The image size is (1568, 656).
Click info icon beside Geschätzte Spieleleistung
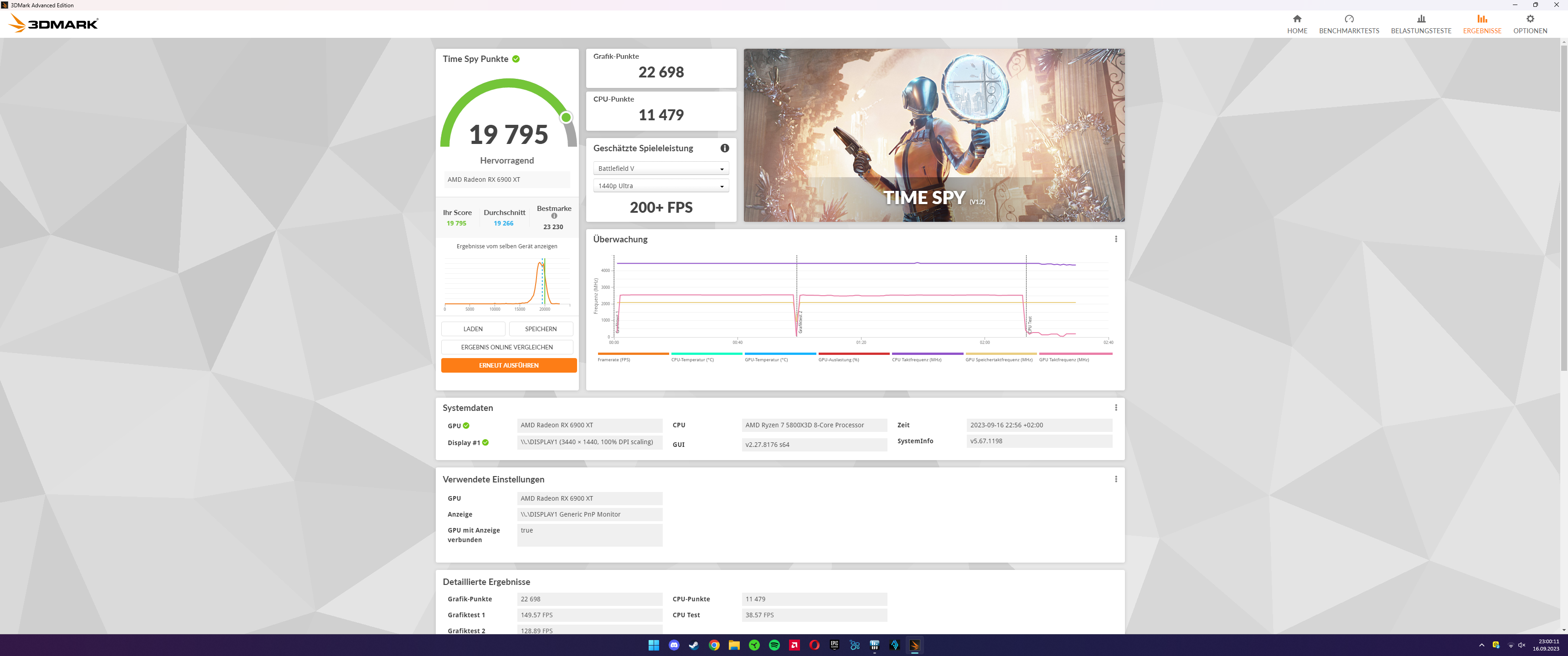[724, 148]
